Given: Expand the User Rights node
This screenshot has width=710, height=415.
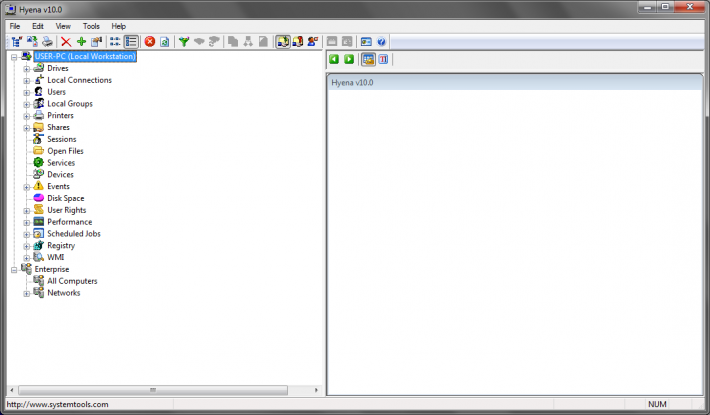Looking at the screenshot, I should click(27, 210).
